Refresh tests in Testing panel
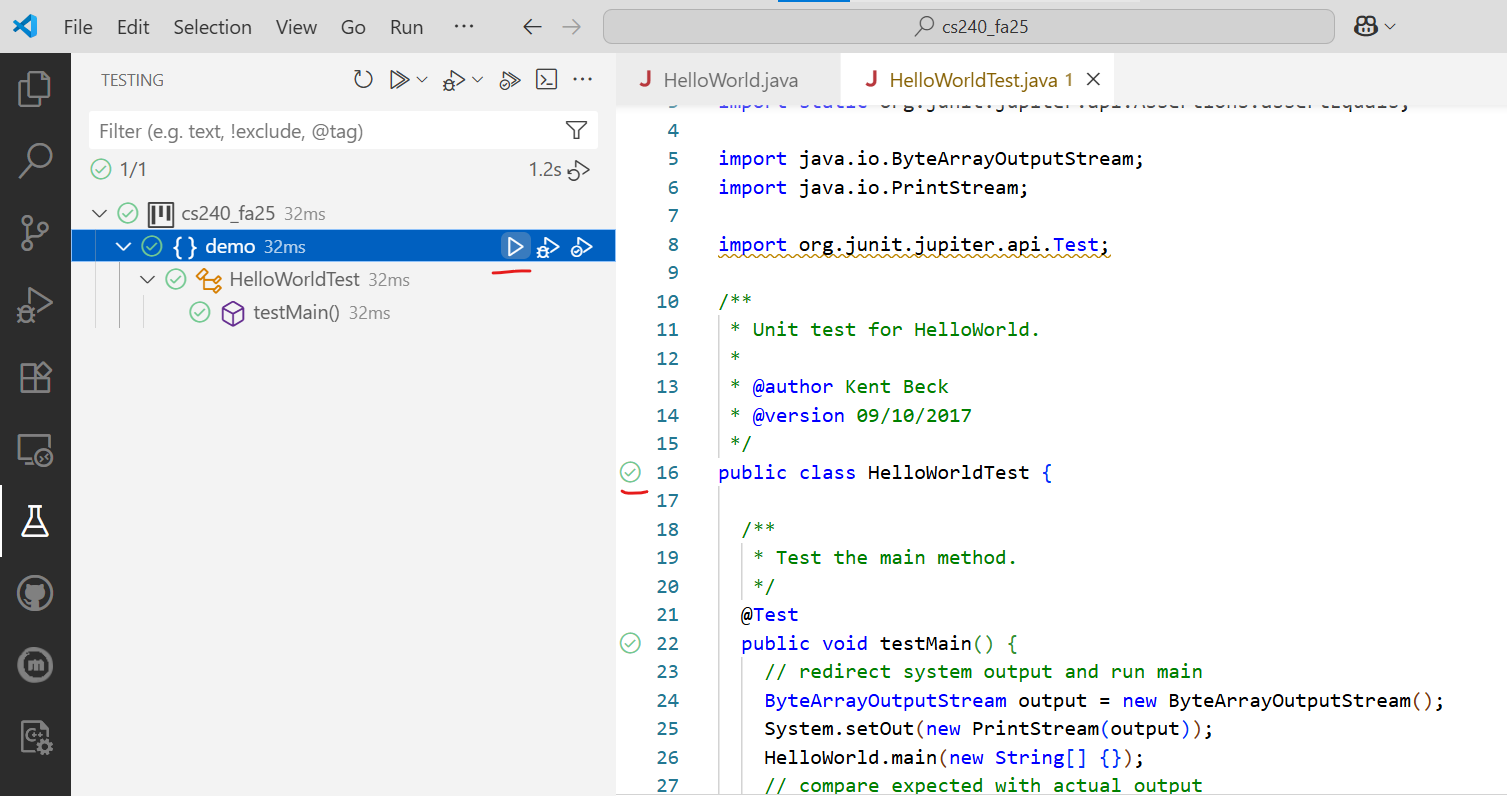The height and width of the screenshot is (796, 1507). coord(363,80)
